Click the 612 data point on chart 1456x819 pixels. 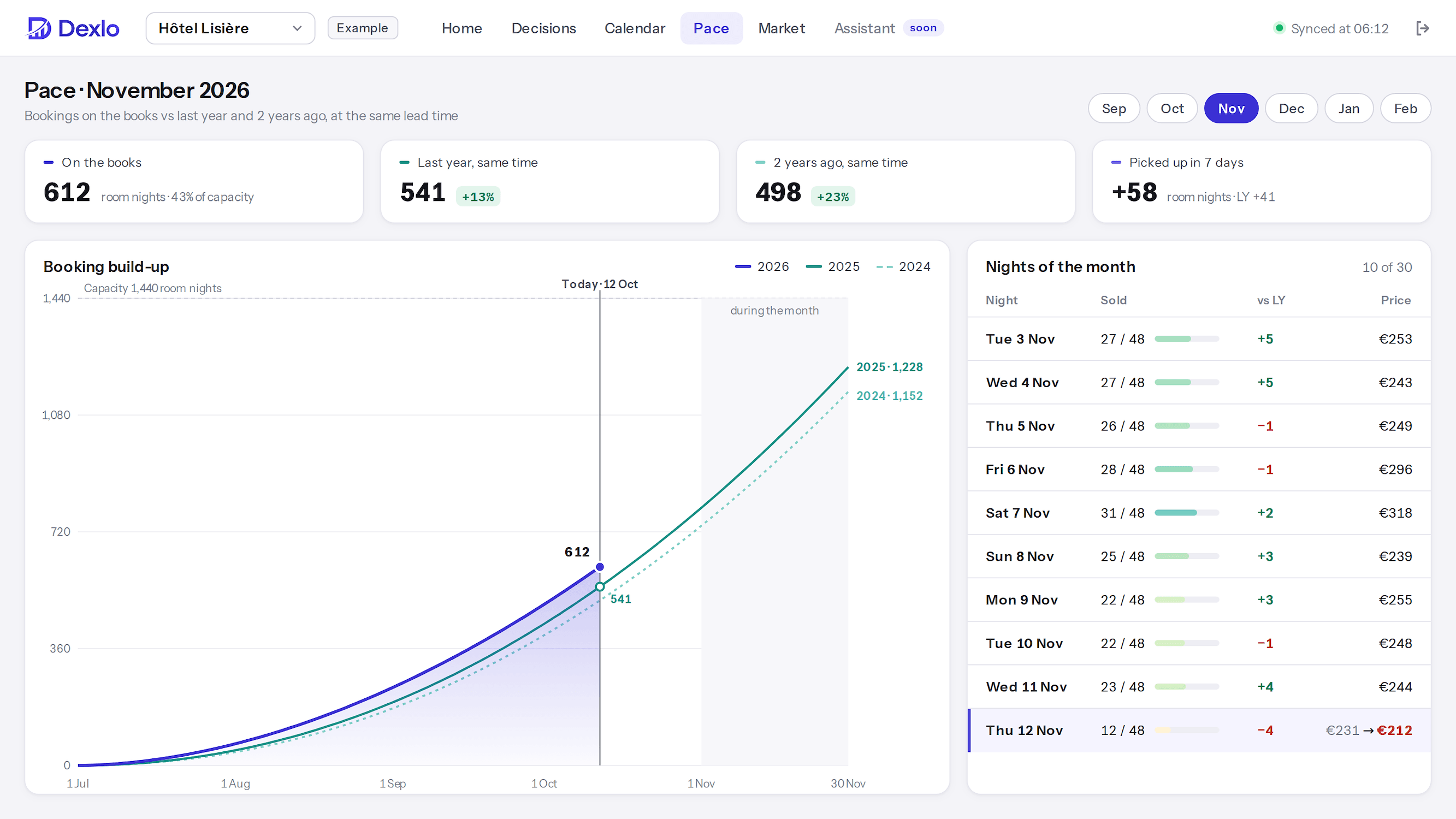600,566
